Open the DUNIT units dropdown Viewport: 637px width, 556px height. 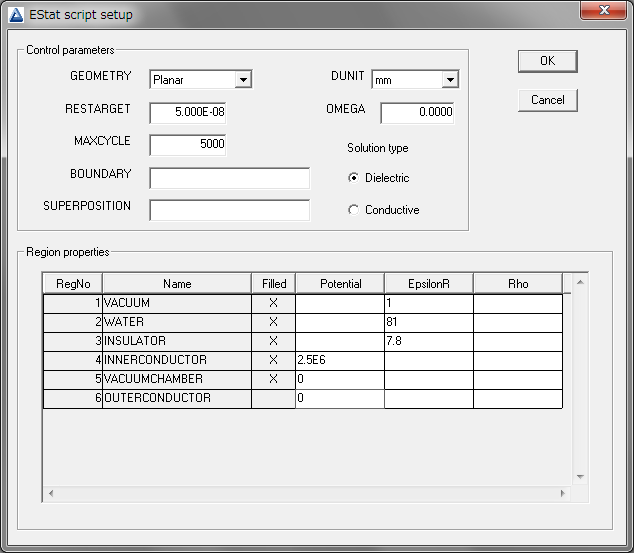449,80
